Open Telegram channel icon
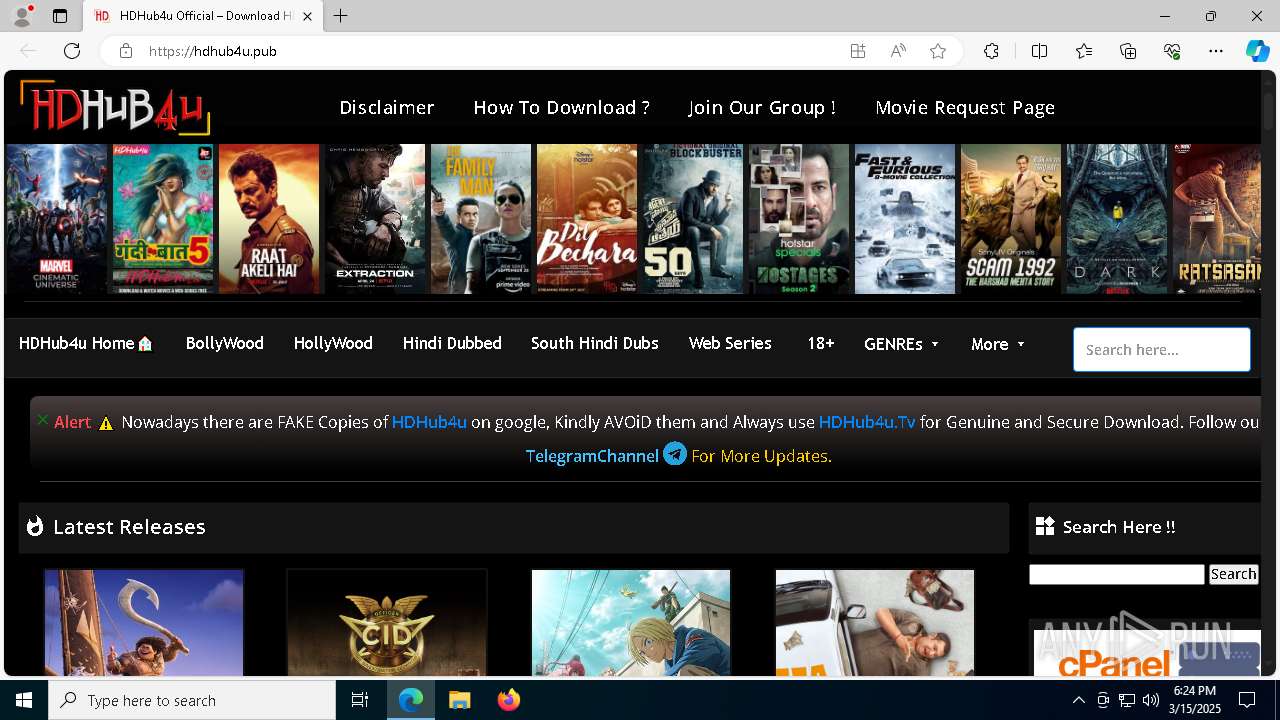This screenshot has height=720, width=1280. tap(675, 454)
